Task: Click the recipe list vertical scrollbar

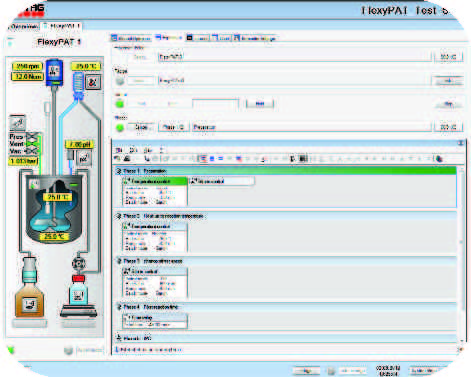Action: click(462, 253)
